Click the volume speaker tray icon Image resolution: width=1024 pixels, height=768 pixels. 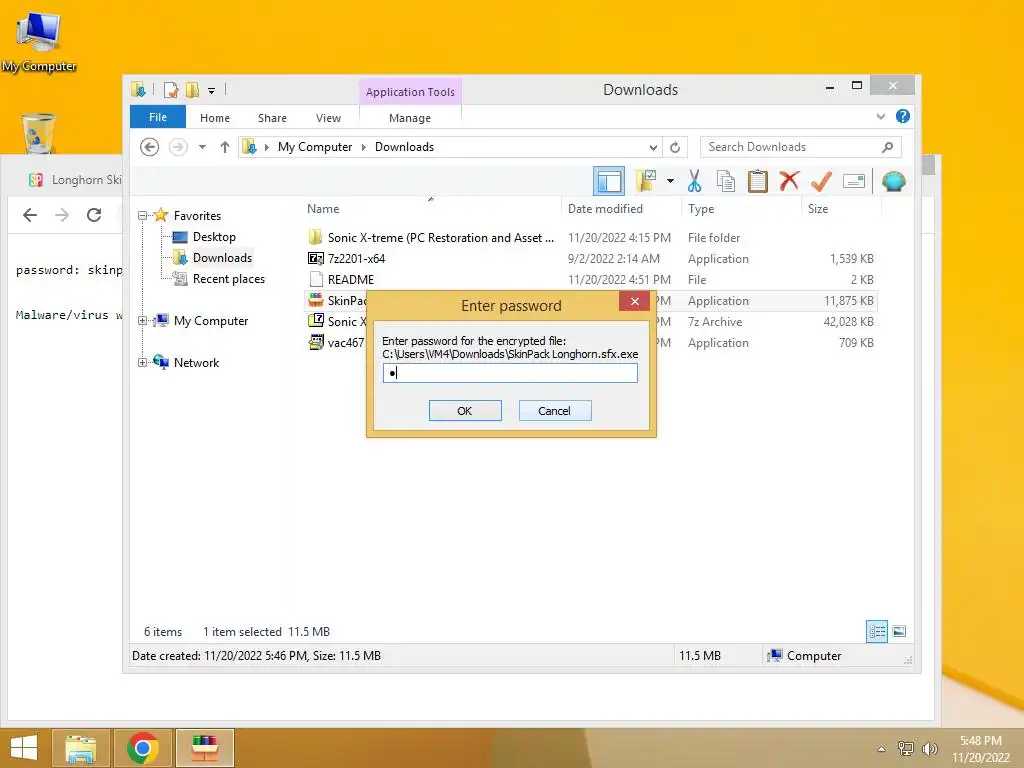pos(929,749)
